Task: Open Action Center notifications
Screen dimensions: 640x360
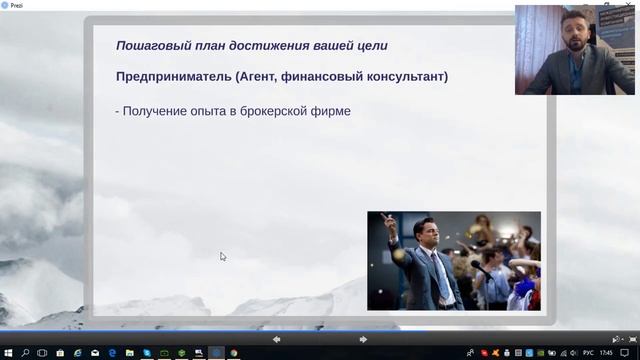Action: pos(624,353)
